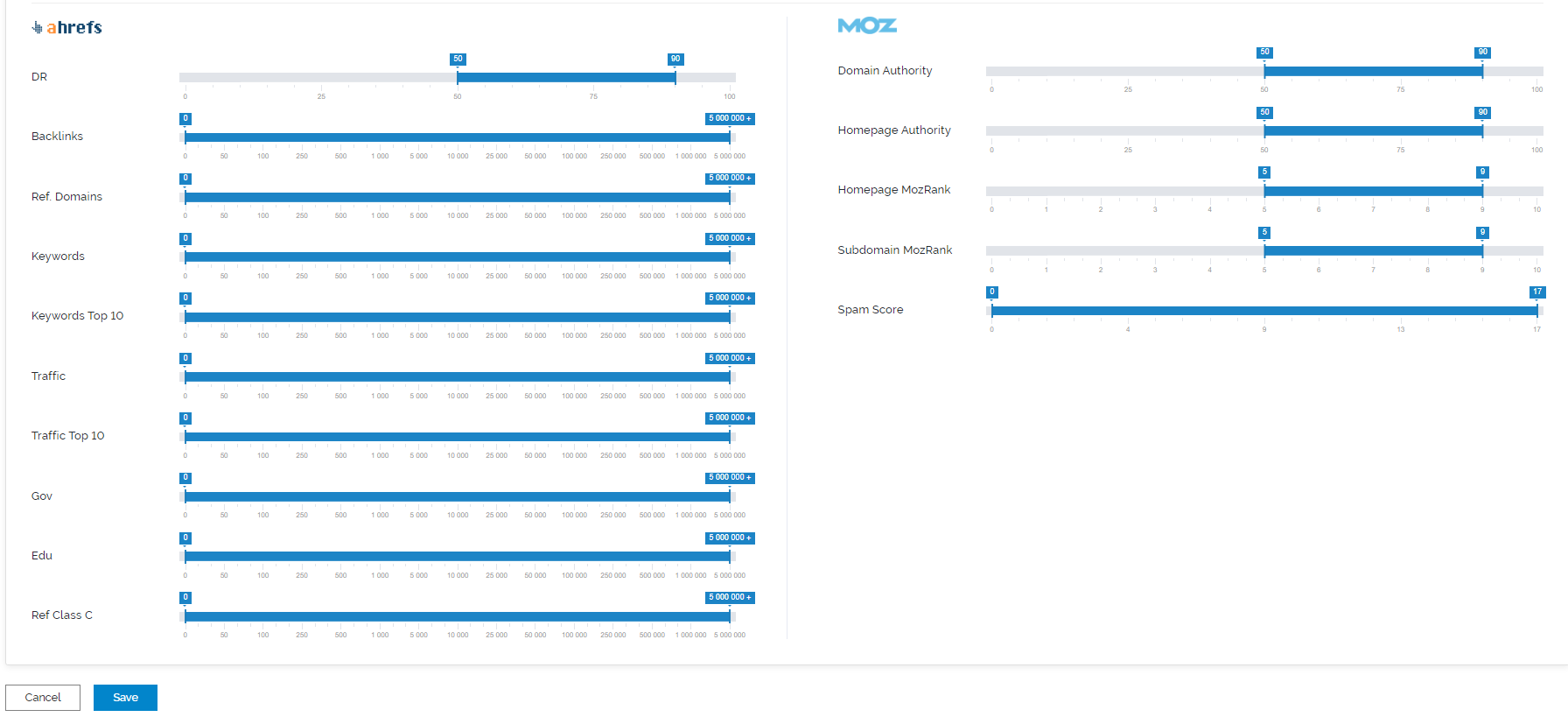Screen dimensions: 1568x724
Task: Click the Homepage Authority label
Action: [894, 130]
